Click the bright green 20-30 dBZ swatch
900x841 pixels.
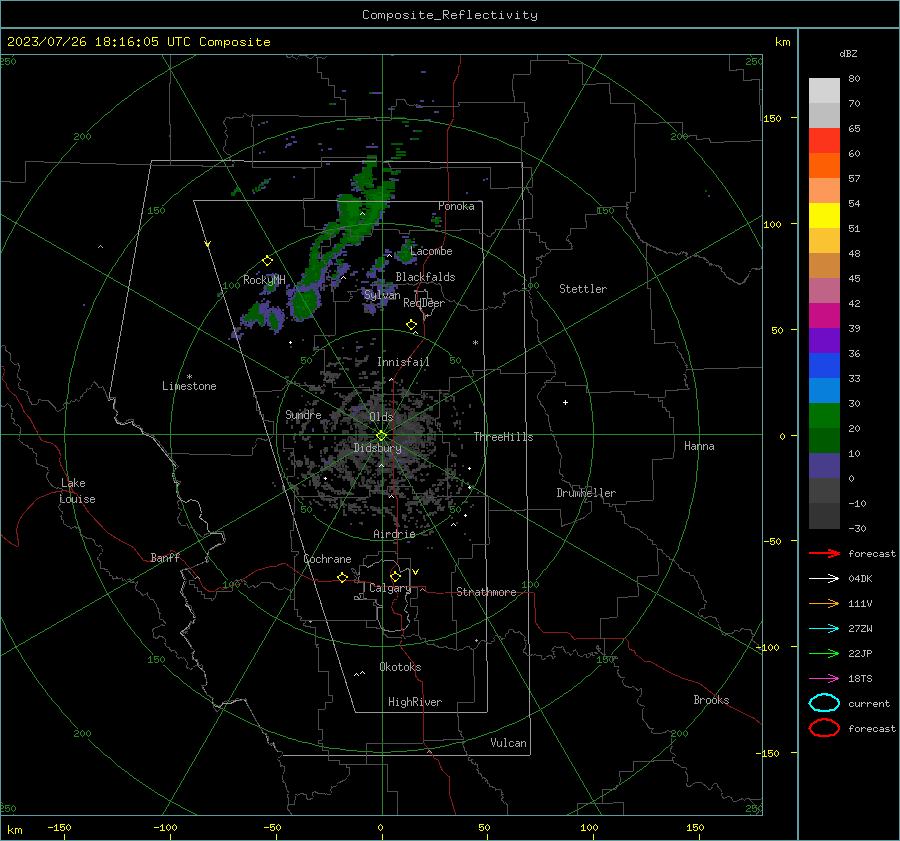[824, 416]
